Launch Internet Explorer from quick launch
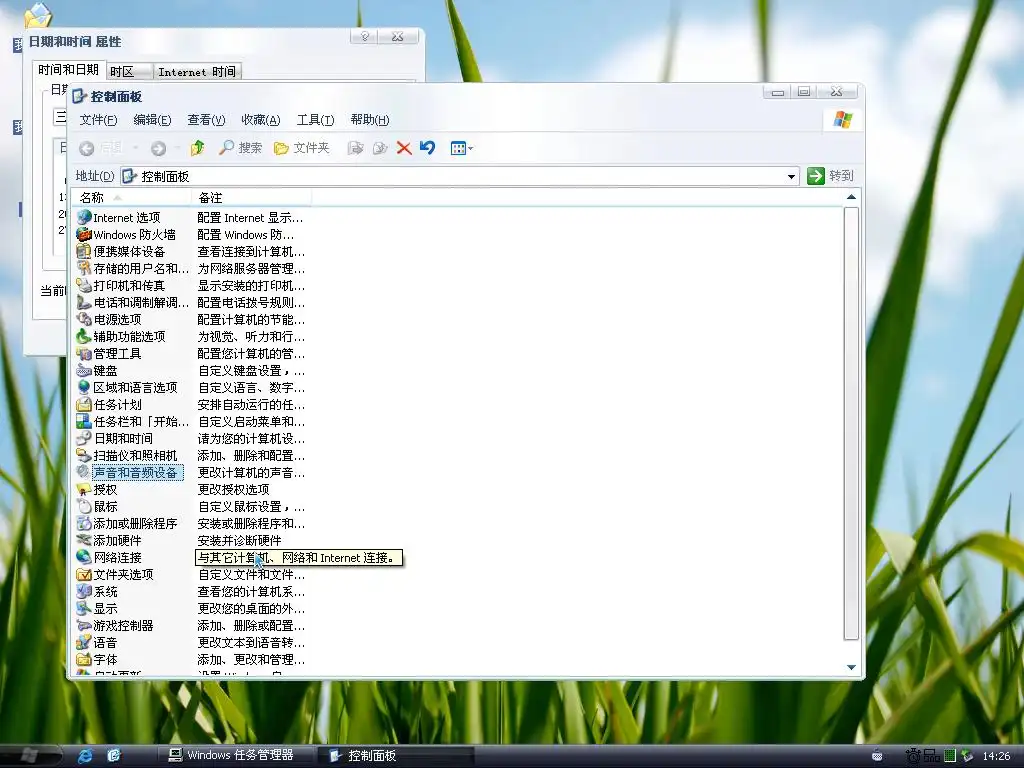The image size is (1024, 768). [85, 756]
